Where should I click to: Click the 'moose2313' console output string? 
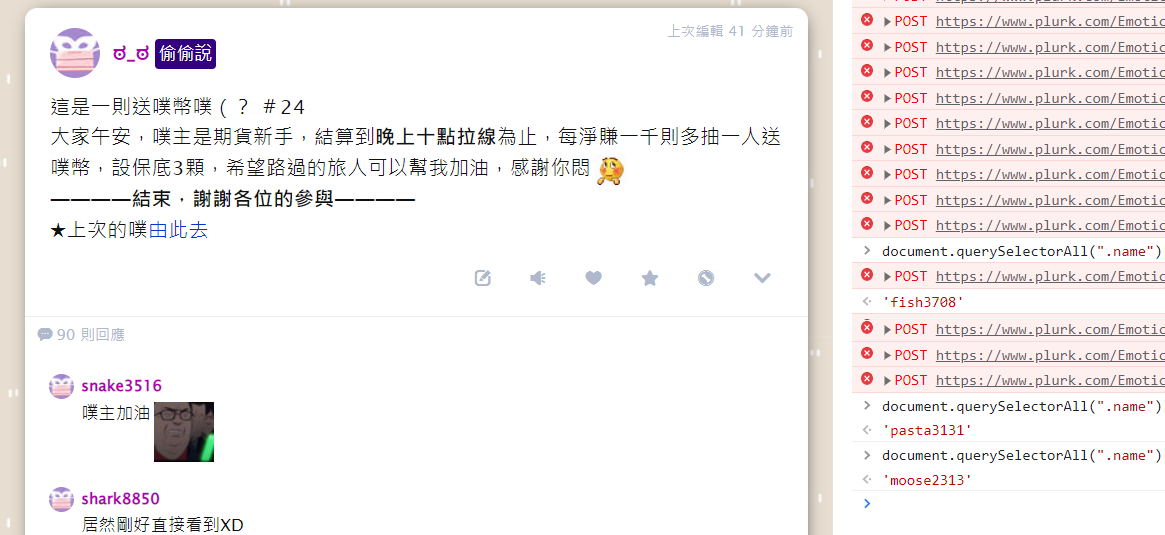(x=927, y=480)
